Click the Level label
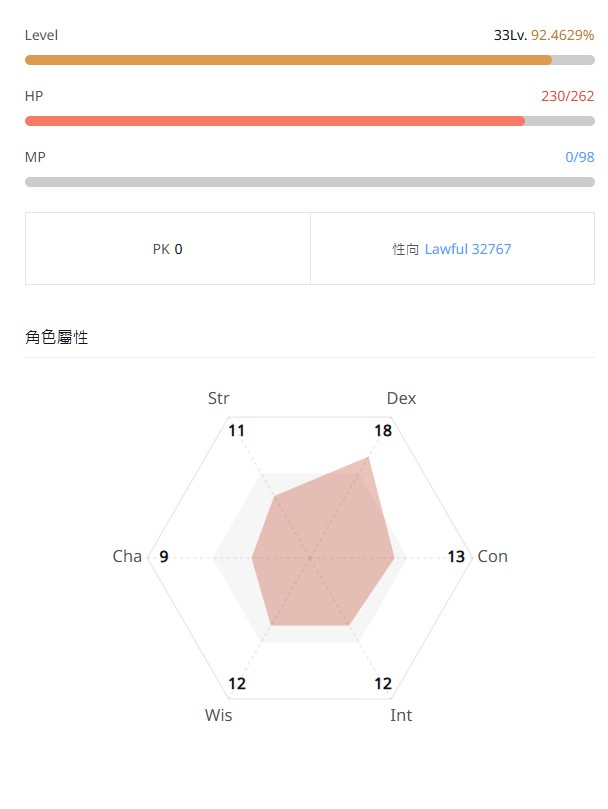This screenshot has height=809, width=608. coord(41,34)
